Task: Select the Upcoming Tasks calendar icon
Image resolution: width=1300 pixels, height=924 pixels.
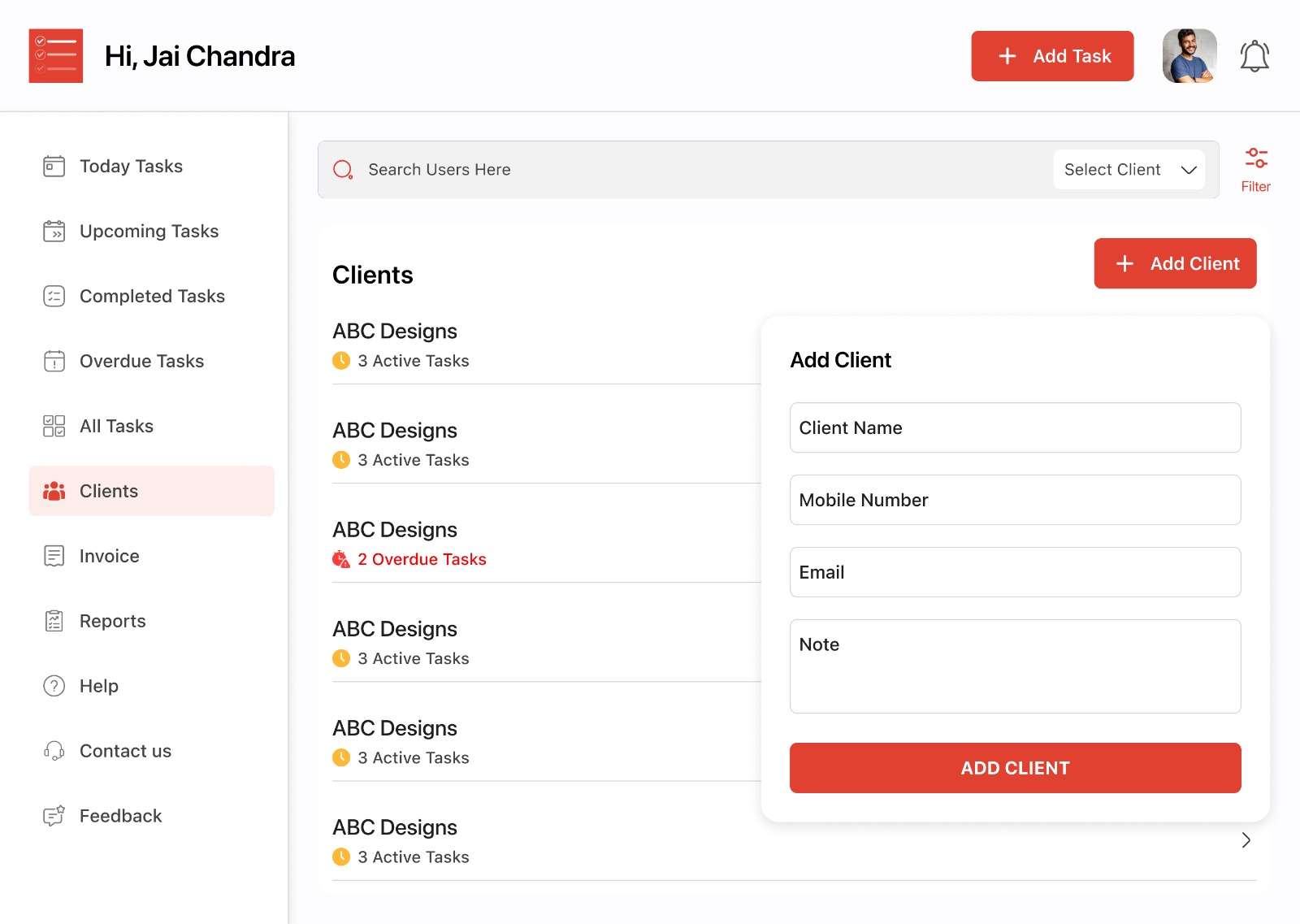Action: tap(53, 231)
